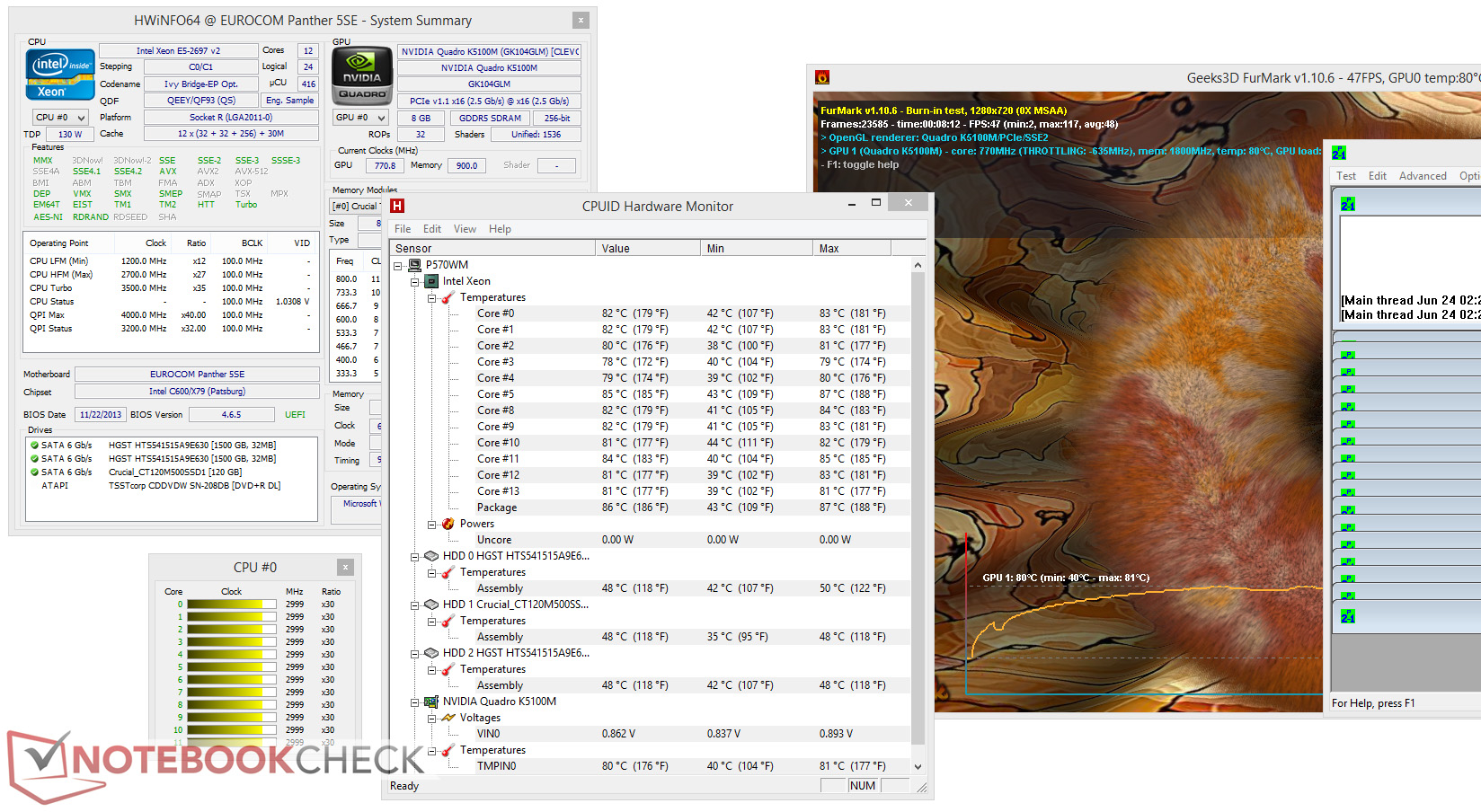Viewport: 1481px width, 812px height.
Task: Open the CPU #0 selector dropdown
Action: pyautogui.click(x=60, y=118)
